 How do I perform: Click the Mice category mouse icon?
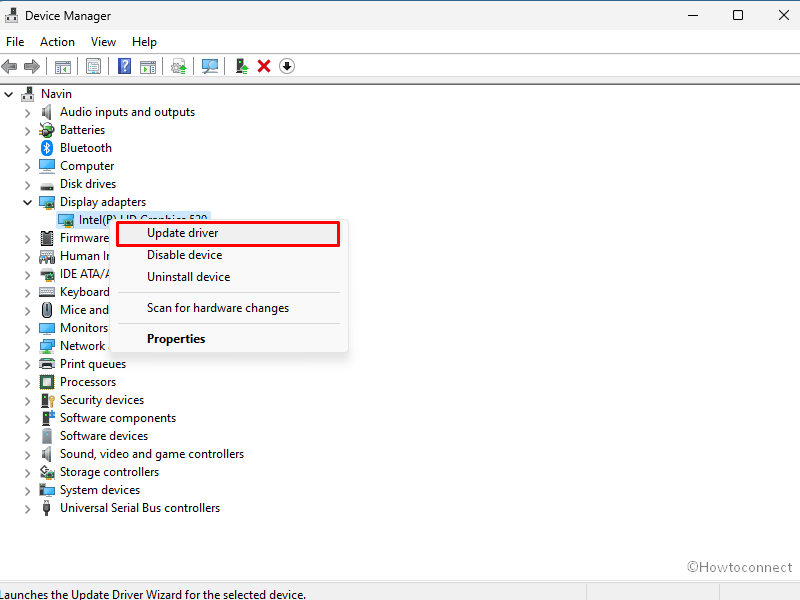tap(47, 310)
